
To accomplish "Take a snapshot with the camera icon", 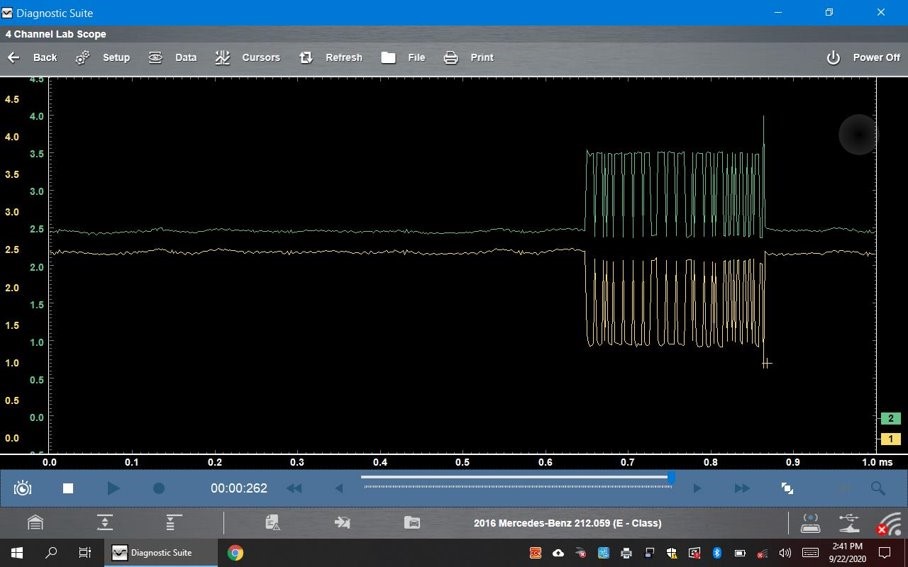I will click(x=23, y=488).
